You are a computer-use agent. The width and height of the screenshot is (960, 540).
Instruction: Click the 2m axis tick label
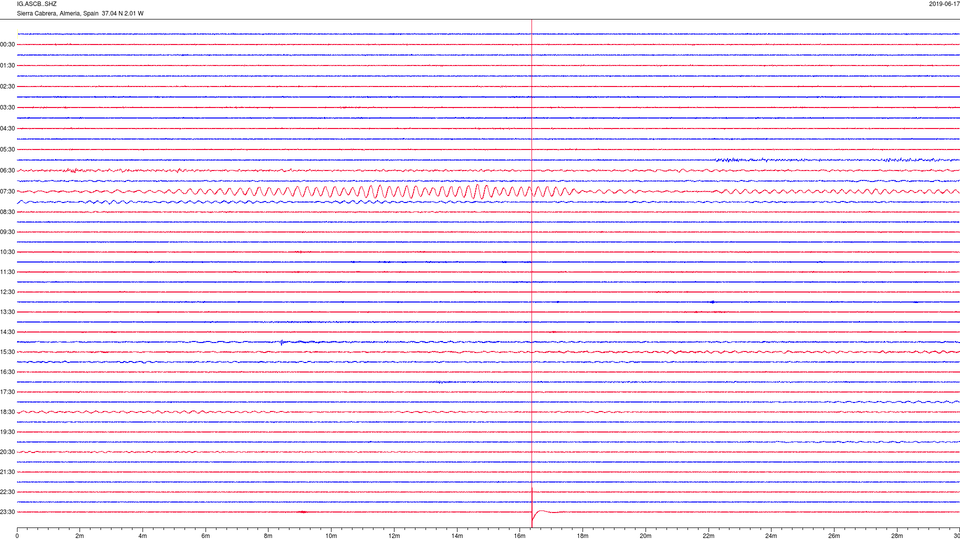[x=80, y=536]
